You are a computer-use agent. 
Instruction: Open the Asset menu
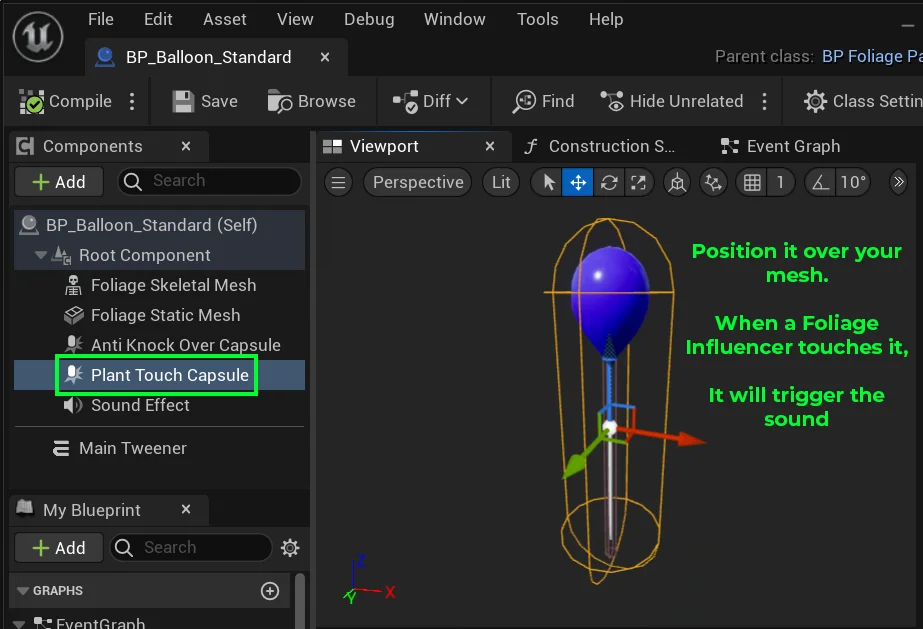click(x=224, y=20)
